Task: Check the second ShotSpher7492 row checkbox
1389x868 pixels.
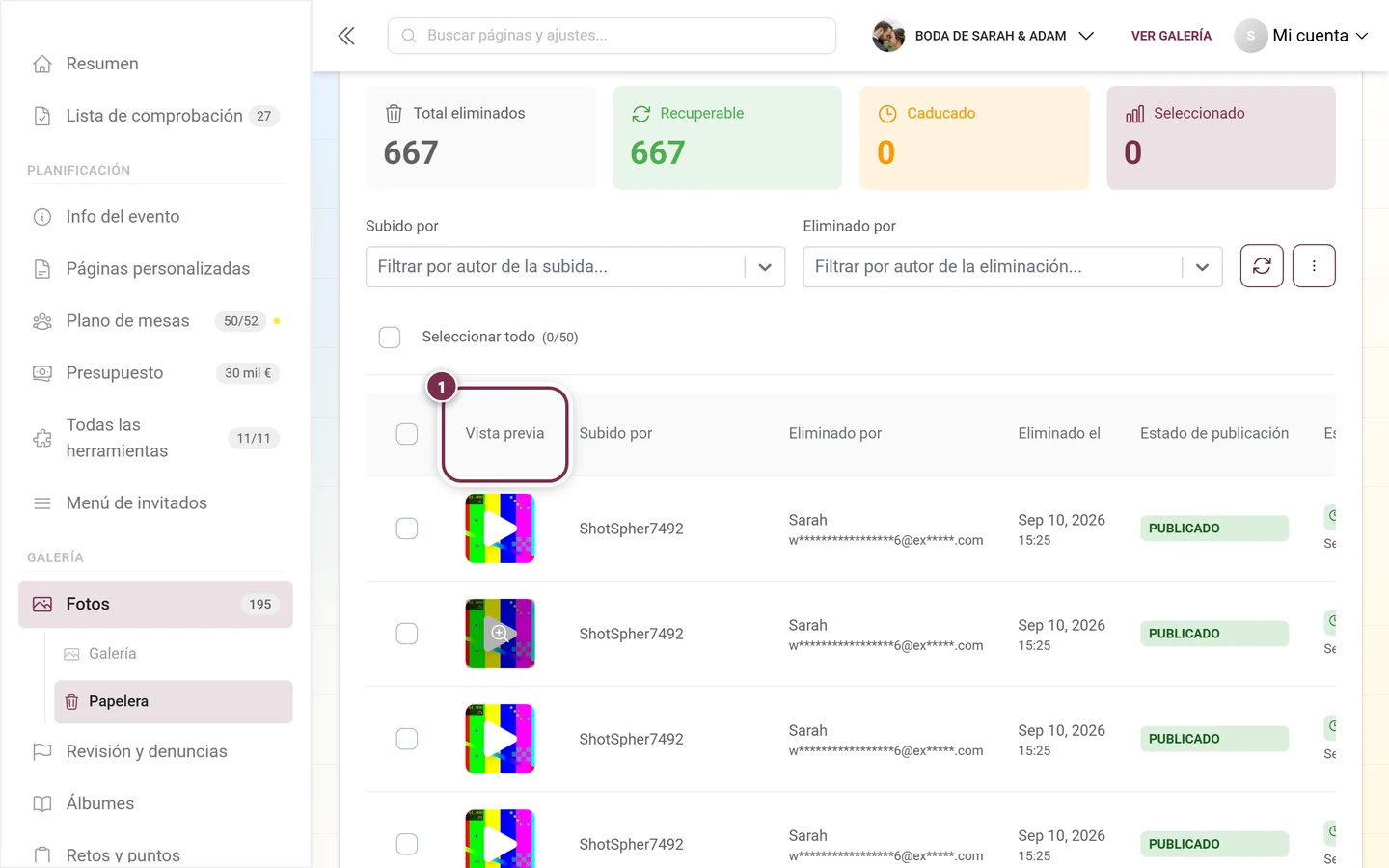Action: tap(407, 634)
